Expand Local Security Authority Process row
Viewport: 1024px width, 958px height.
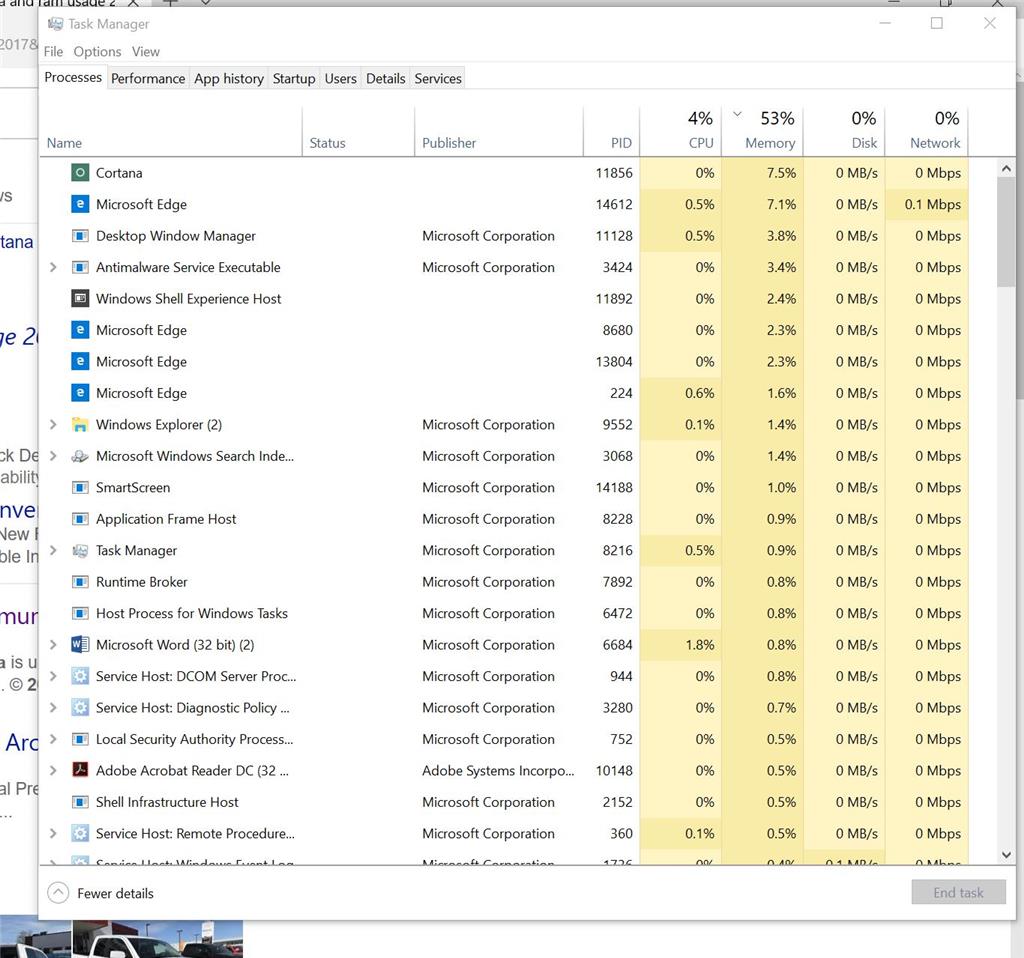tap(53, 739)
